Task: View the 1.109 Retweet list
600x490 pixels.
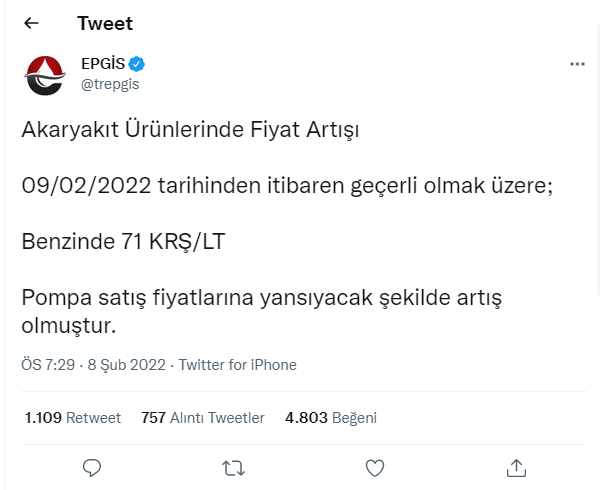Action: pos(72,417)
